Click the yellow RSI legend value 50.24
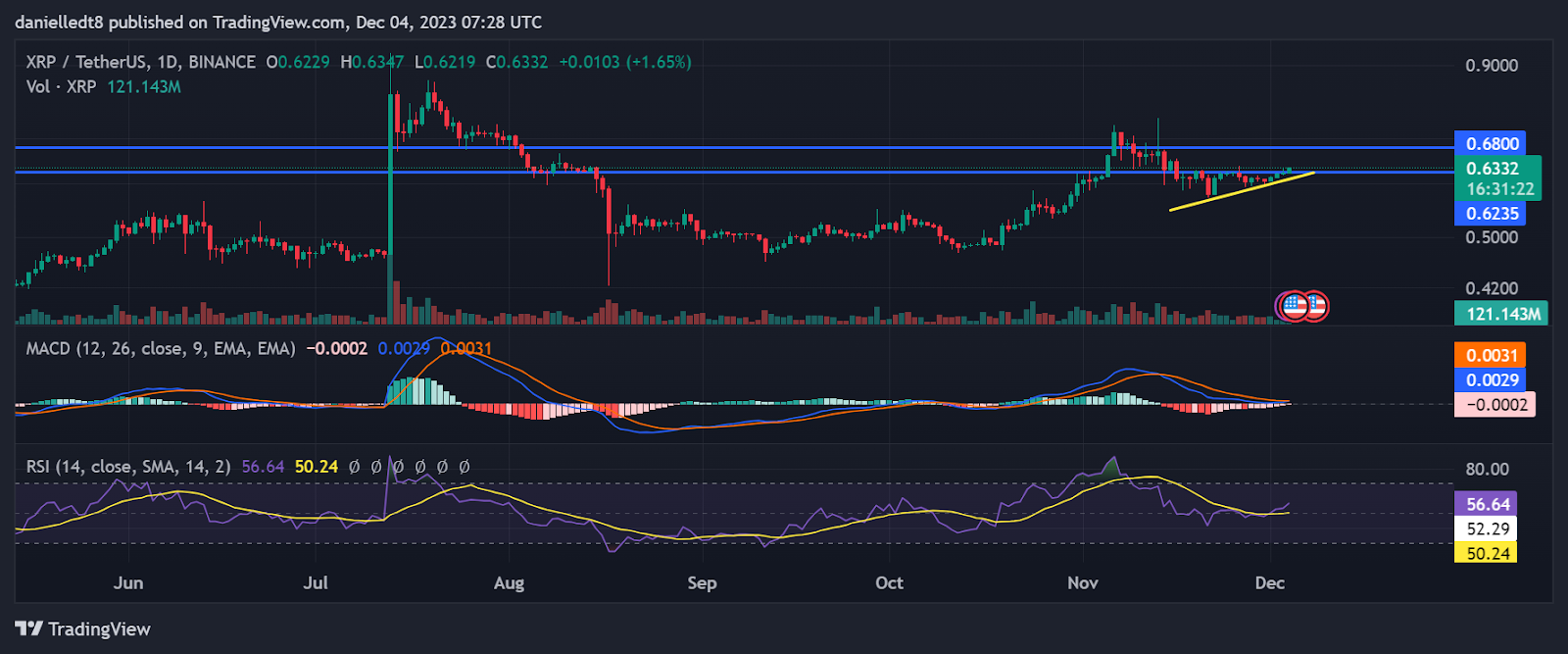This screenshot has width=1568, height=654. (x=317, y=467)
